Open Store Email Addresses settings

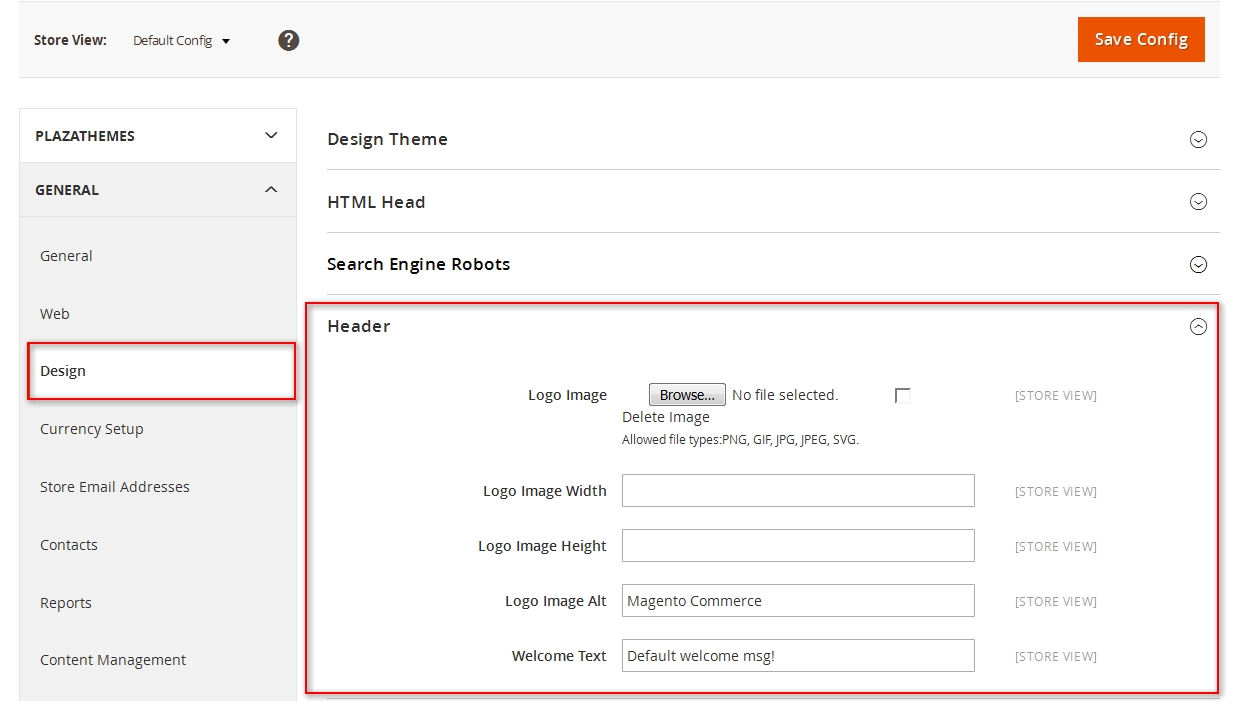click(115, 487)
